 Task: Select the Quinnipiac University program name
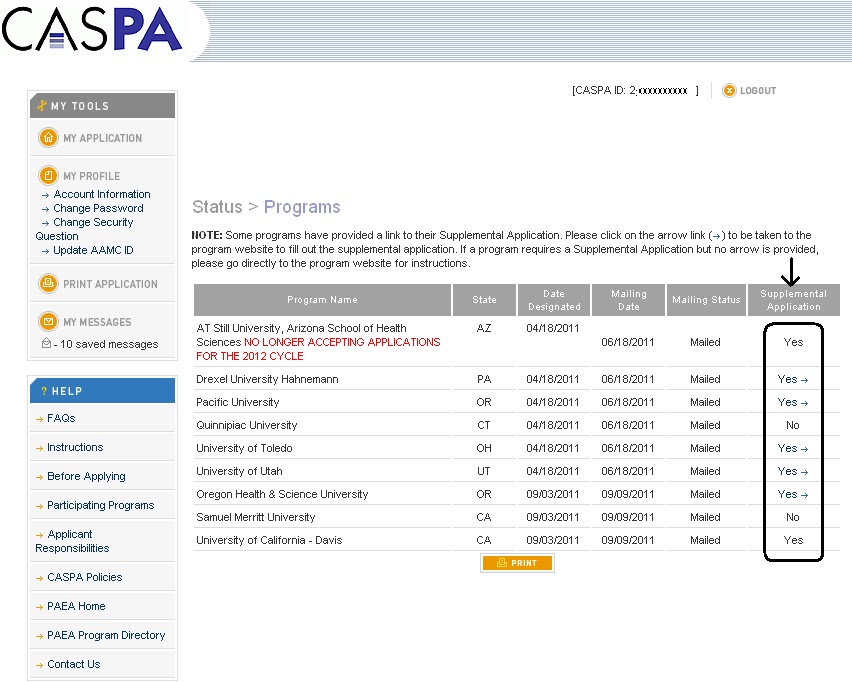tap(247, 425)
